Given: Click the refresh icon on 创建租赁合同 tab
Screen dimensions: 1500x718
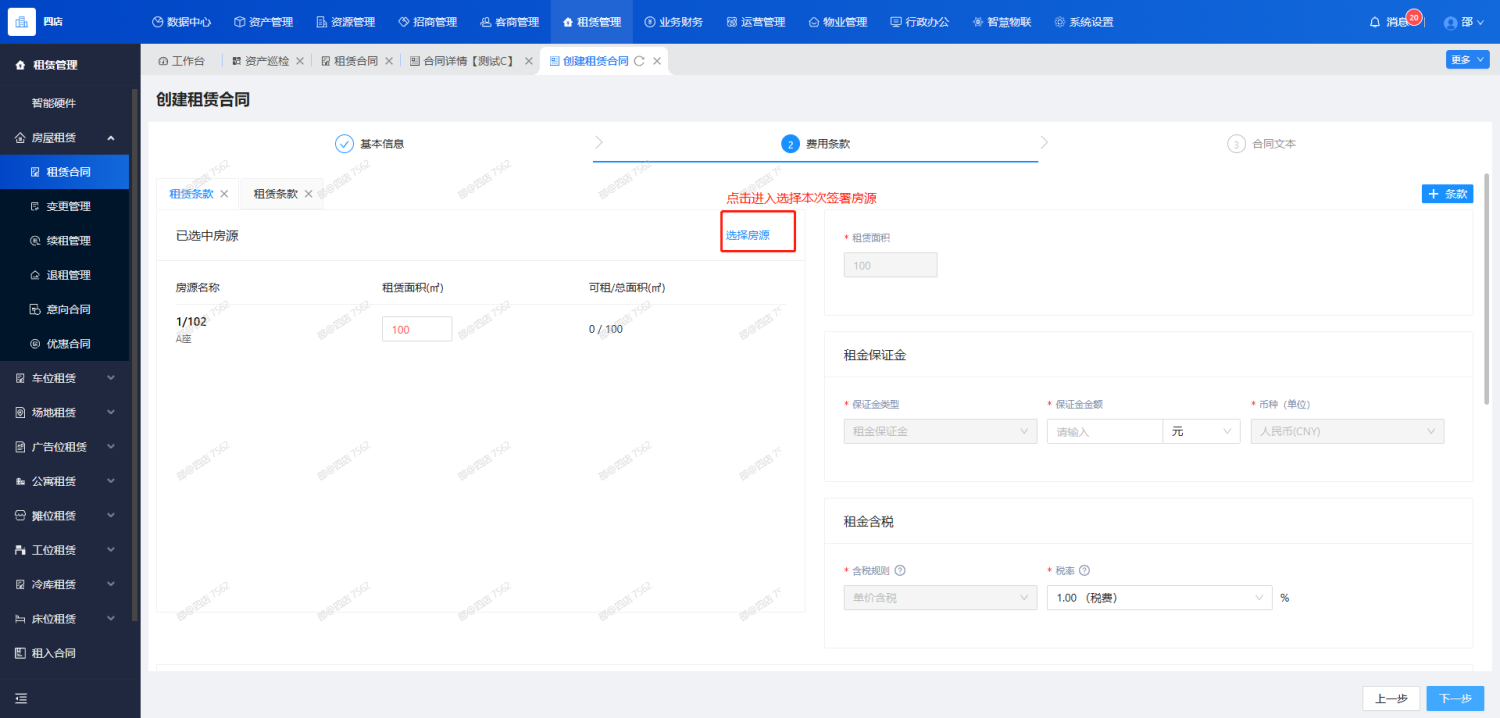Looking at the screenshot, I should coord(639,61).
